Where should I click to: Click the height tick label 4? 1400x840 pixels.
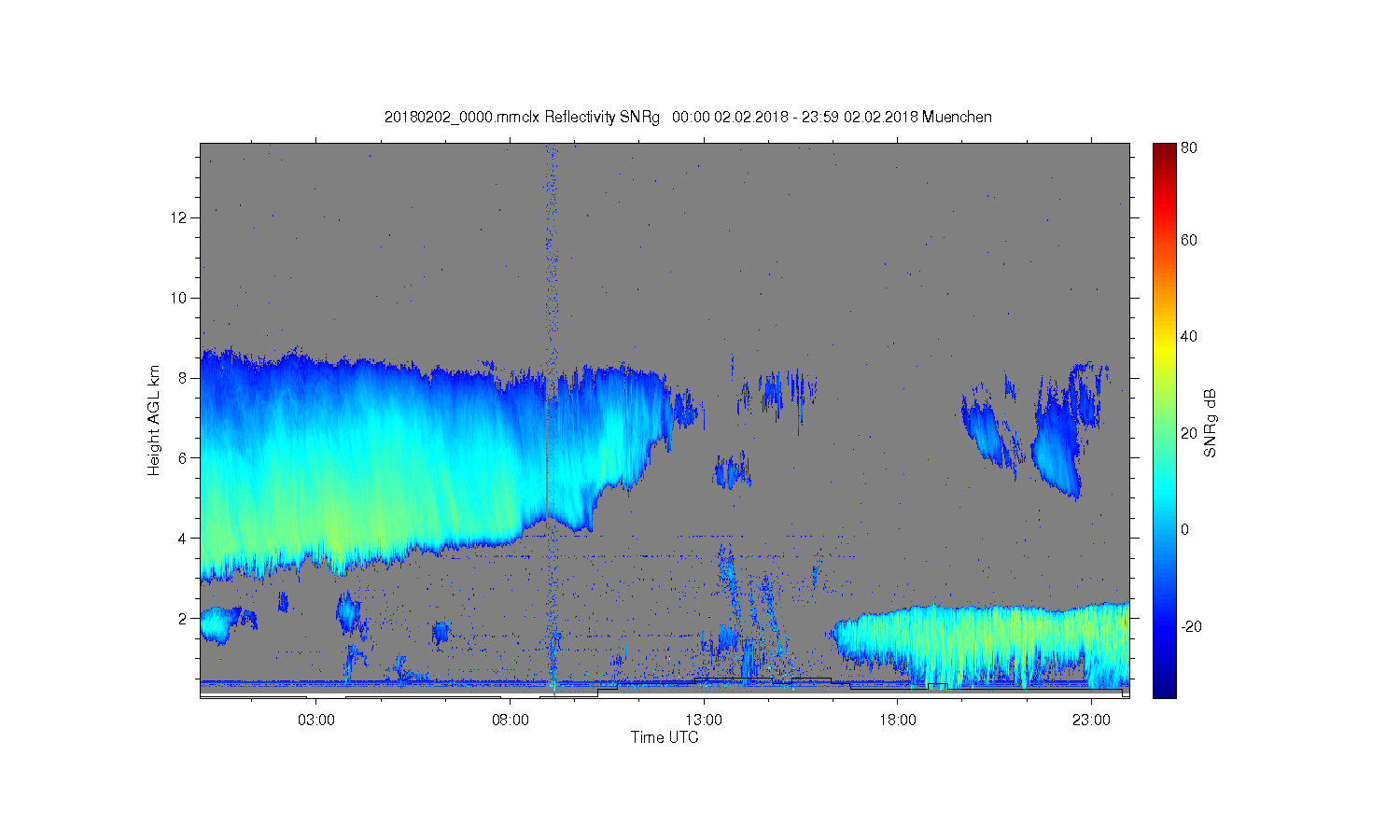click(185, 539)
